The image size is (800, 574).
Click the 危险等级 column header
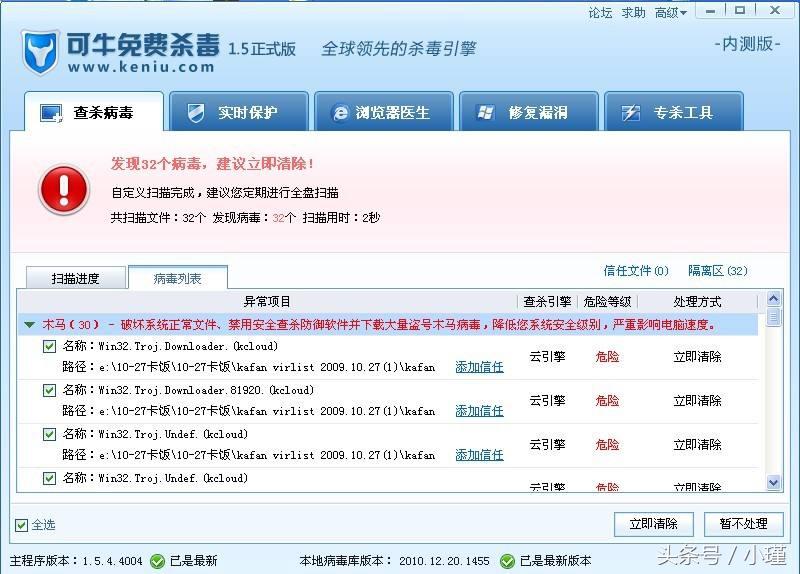[x=607, y=302]
